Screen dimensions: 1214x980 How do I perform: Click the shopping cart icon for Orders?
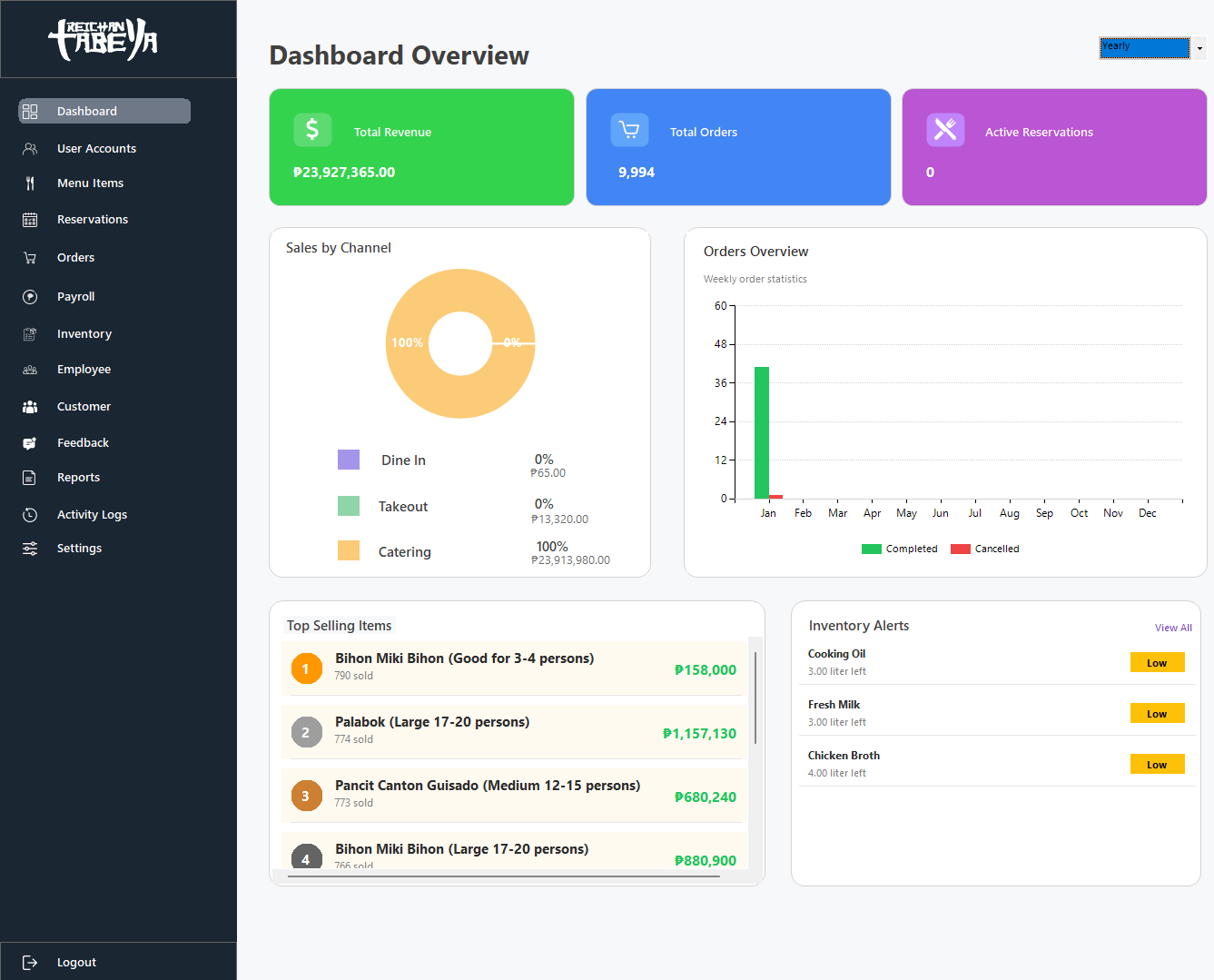coord(30,257)
